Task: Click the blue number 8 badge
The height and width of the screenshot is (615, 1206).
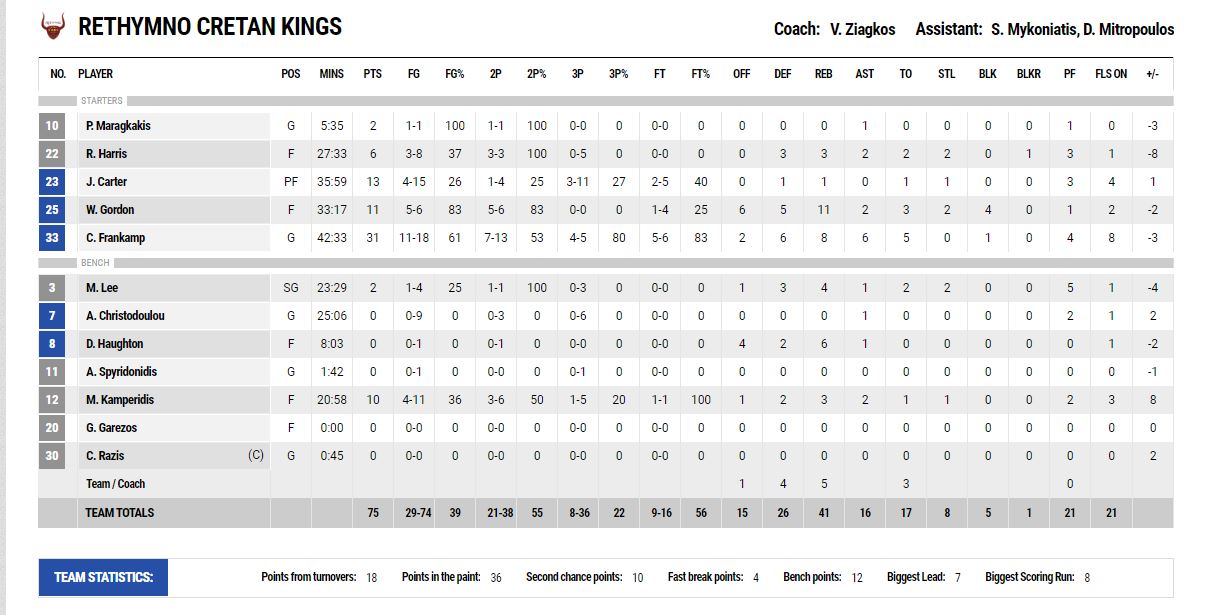Action: click(52, 344)
